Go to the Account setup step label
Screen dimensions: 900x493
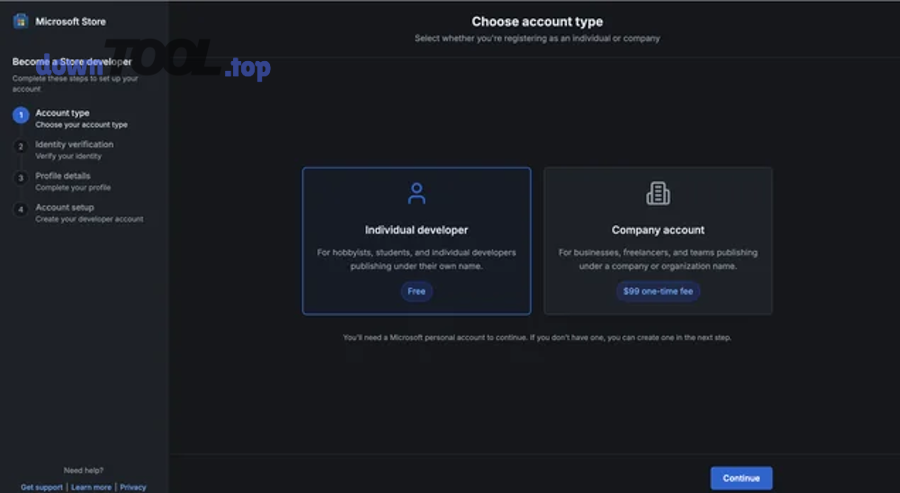64,207
